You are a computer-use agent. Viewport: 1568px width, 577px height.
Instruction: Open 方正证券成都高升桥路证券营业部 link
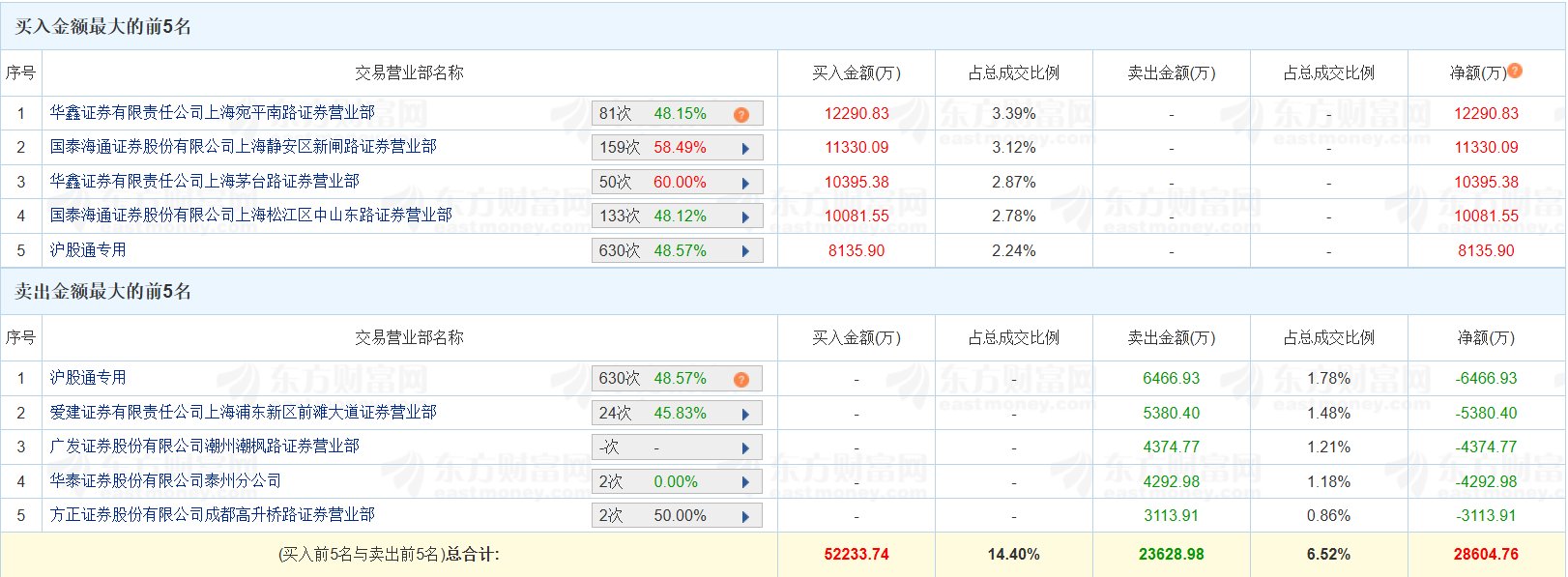(x=213, y=515)
